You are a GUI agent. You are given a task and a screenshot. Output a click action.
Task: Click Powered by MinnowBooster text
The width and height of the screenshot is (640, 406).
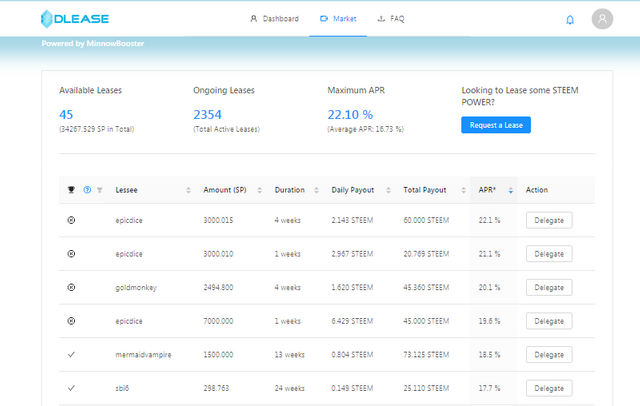click(93, 43)
